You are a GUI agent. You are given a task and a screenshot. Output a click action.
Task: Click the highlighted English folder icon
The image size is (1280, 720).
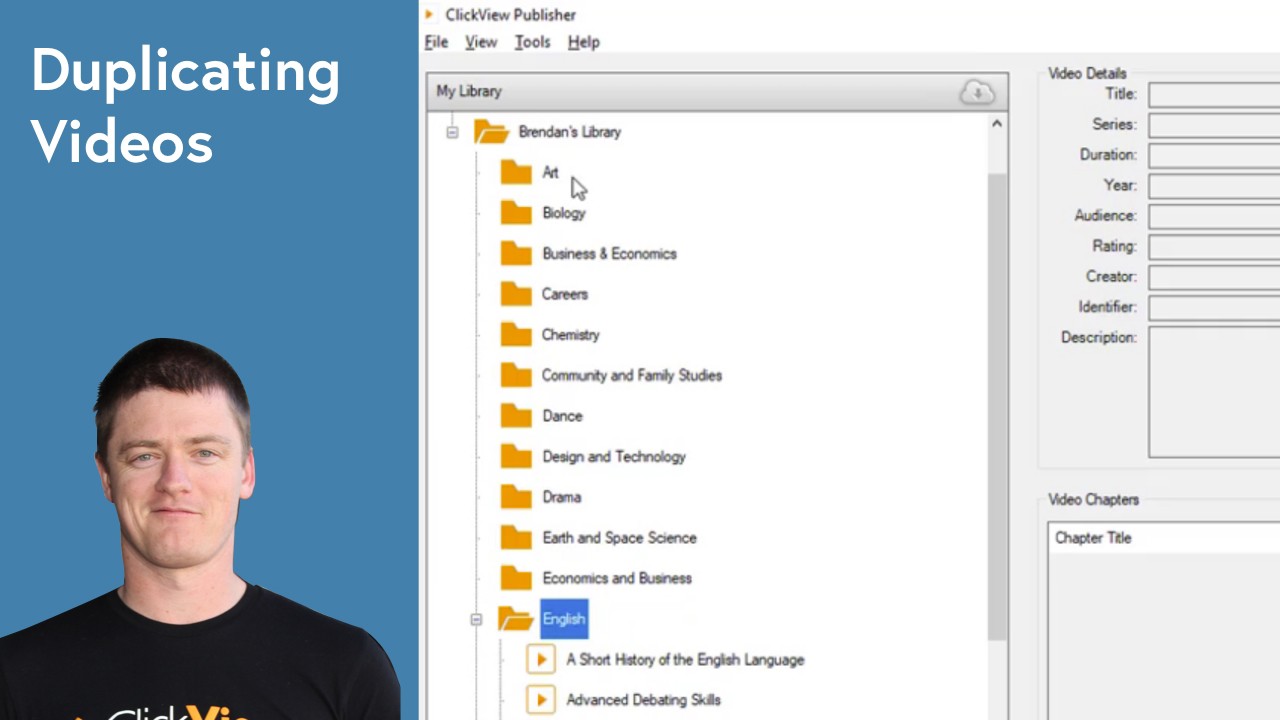(x=515, y=618)
